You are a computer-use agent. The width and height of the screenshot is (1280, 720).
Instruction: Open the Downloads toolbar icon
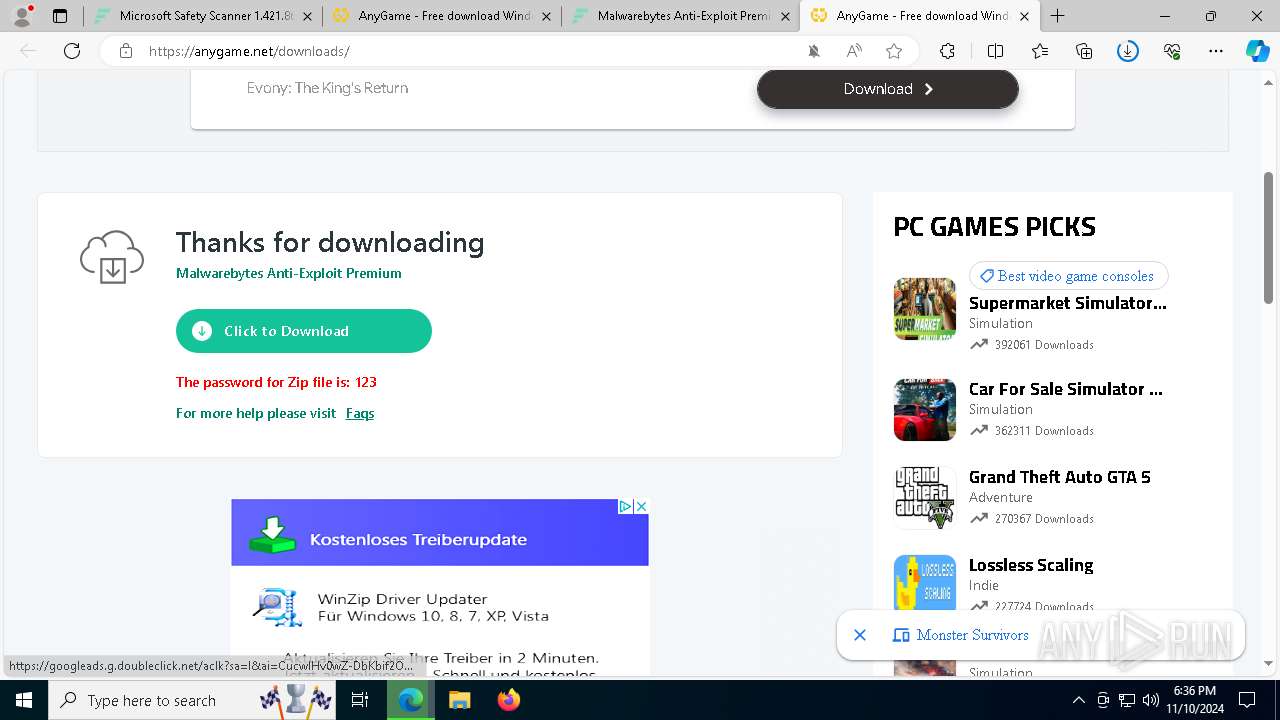coord(1128,51)
